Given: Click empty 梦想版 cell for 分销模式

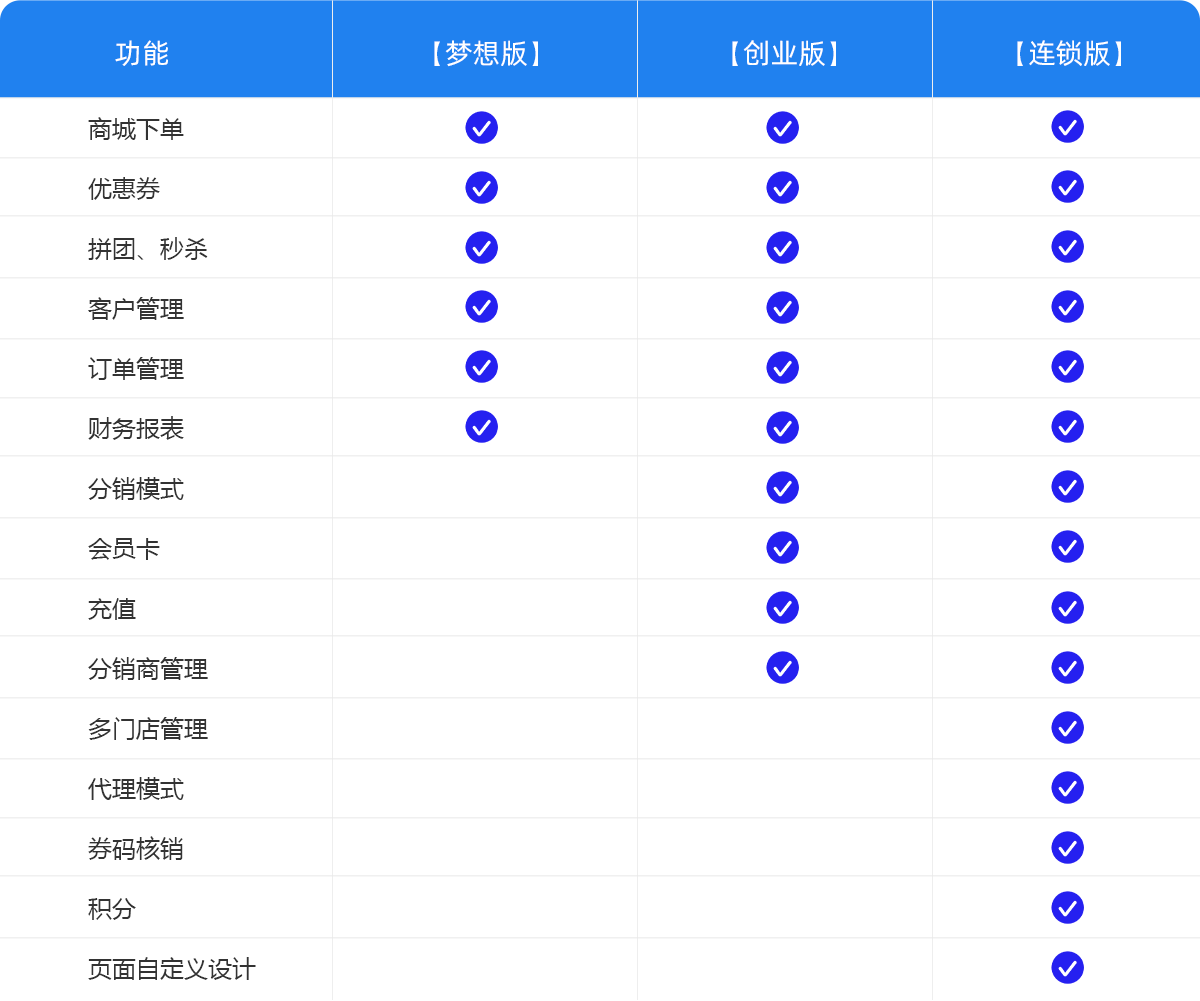Looking at the screenshot, I should click(484, 488).
